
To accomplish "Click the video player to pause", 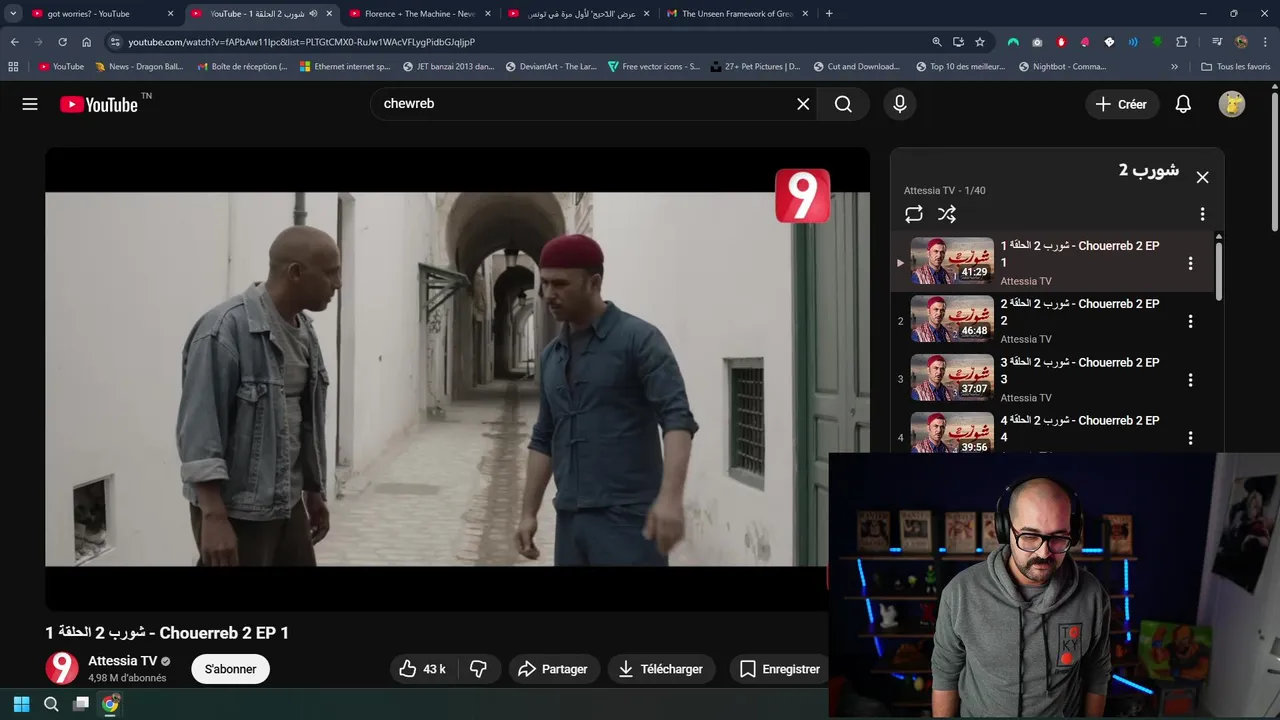I will click(x=457, y=379).
